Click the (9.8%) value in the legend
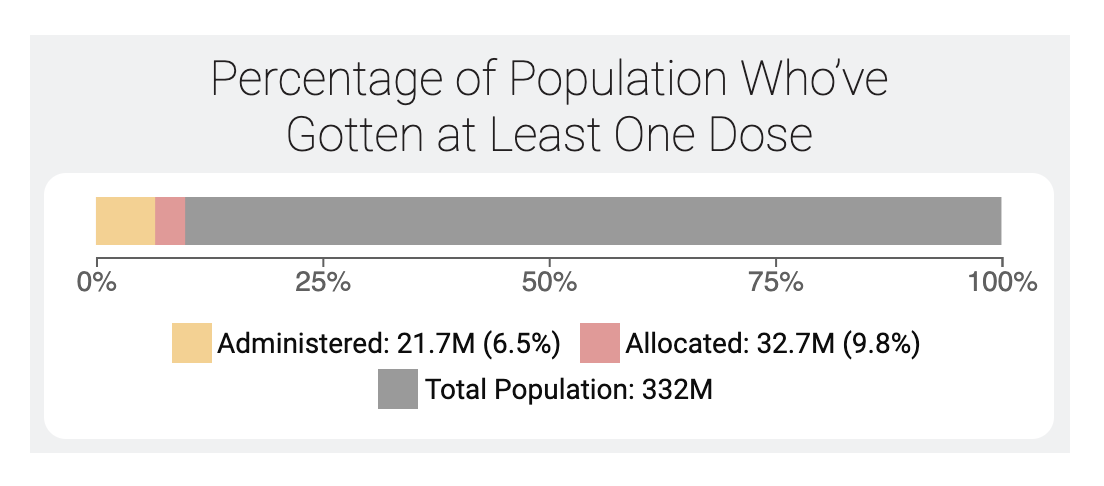 click(880, 344)
